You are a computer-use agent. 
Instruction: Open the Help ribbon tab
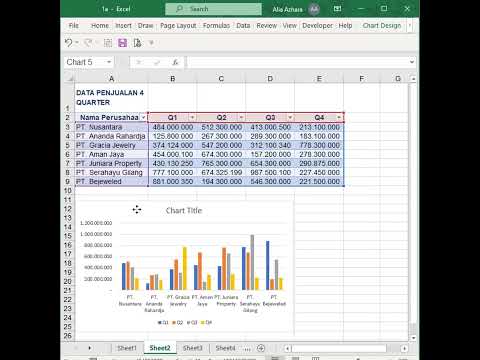click(x=345, y=26)
